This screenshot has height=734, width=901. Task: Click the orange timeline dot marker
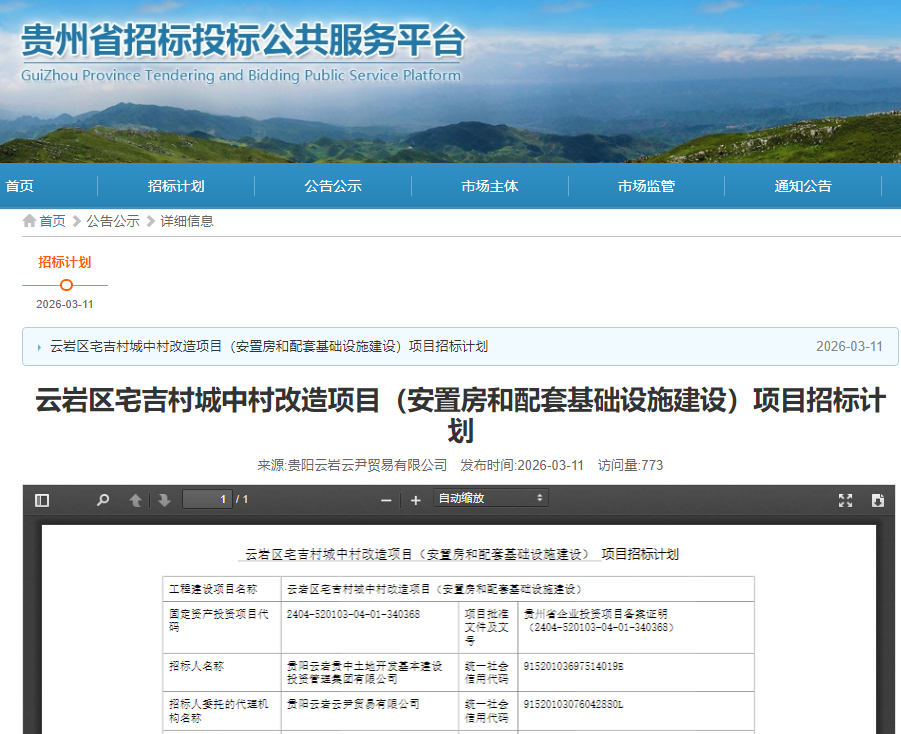(x=66, y=285)
